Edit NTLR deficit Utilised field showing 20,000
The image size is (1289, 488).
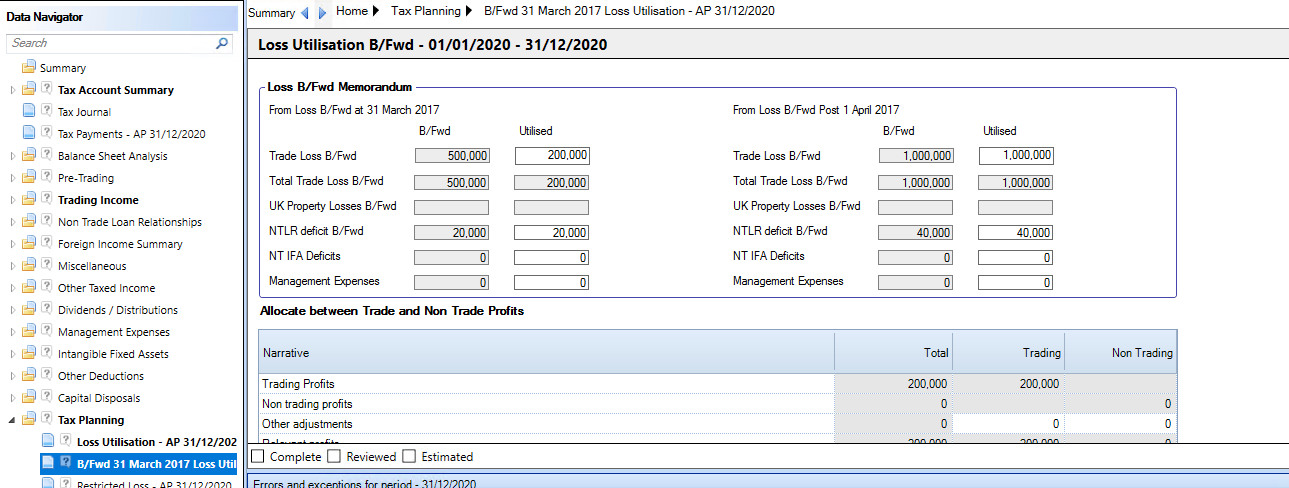point(552,232)
